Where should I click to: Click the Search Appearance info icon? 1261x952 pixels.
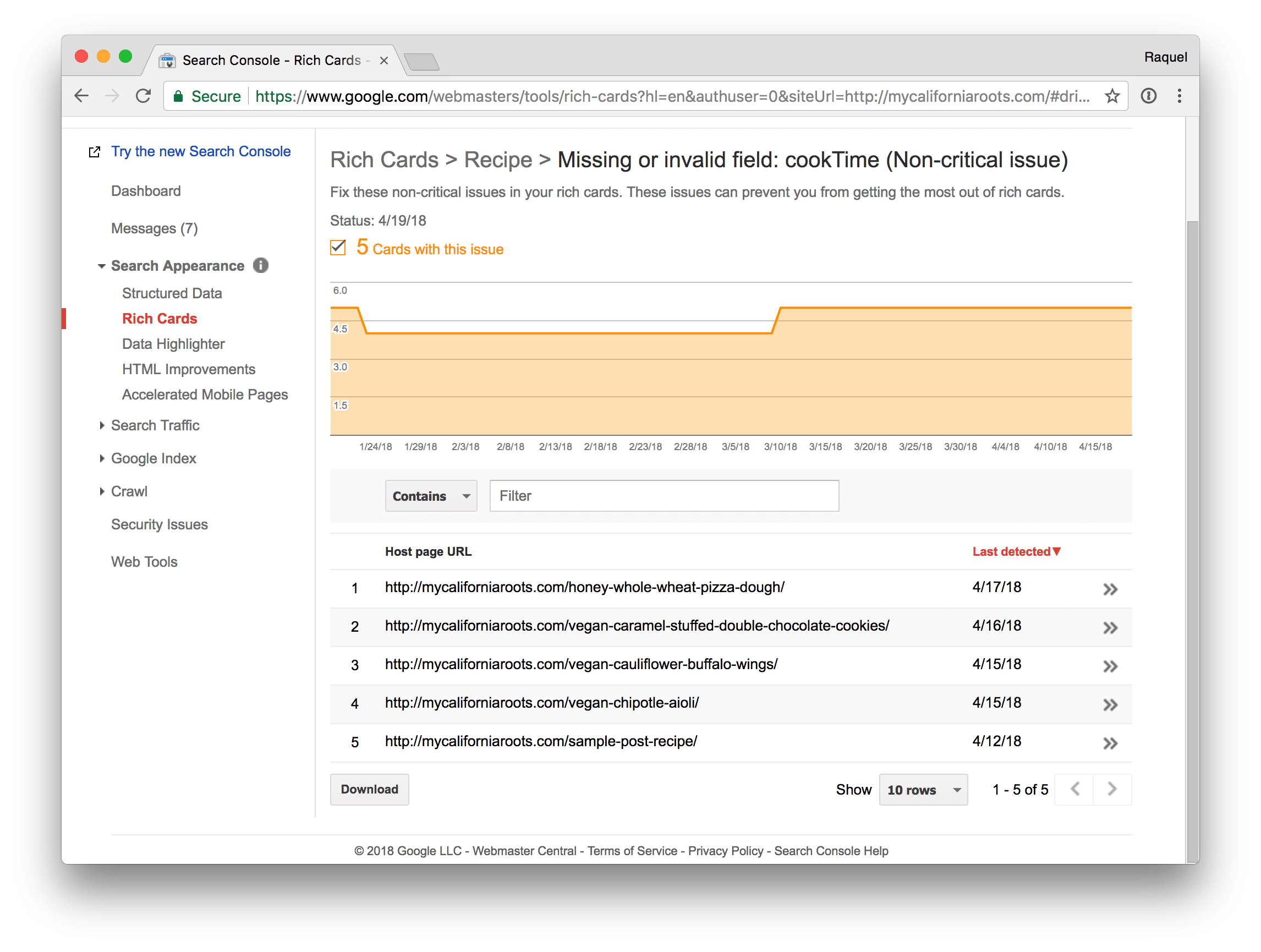click(x=261, y=265)
